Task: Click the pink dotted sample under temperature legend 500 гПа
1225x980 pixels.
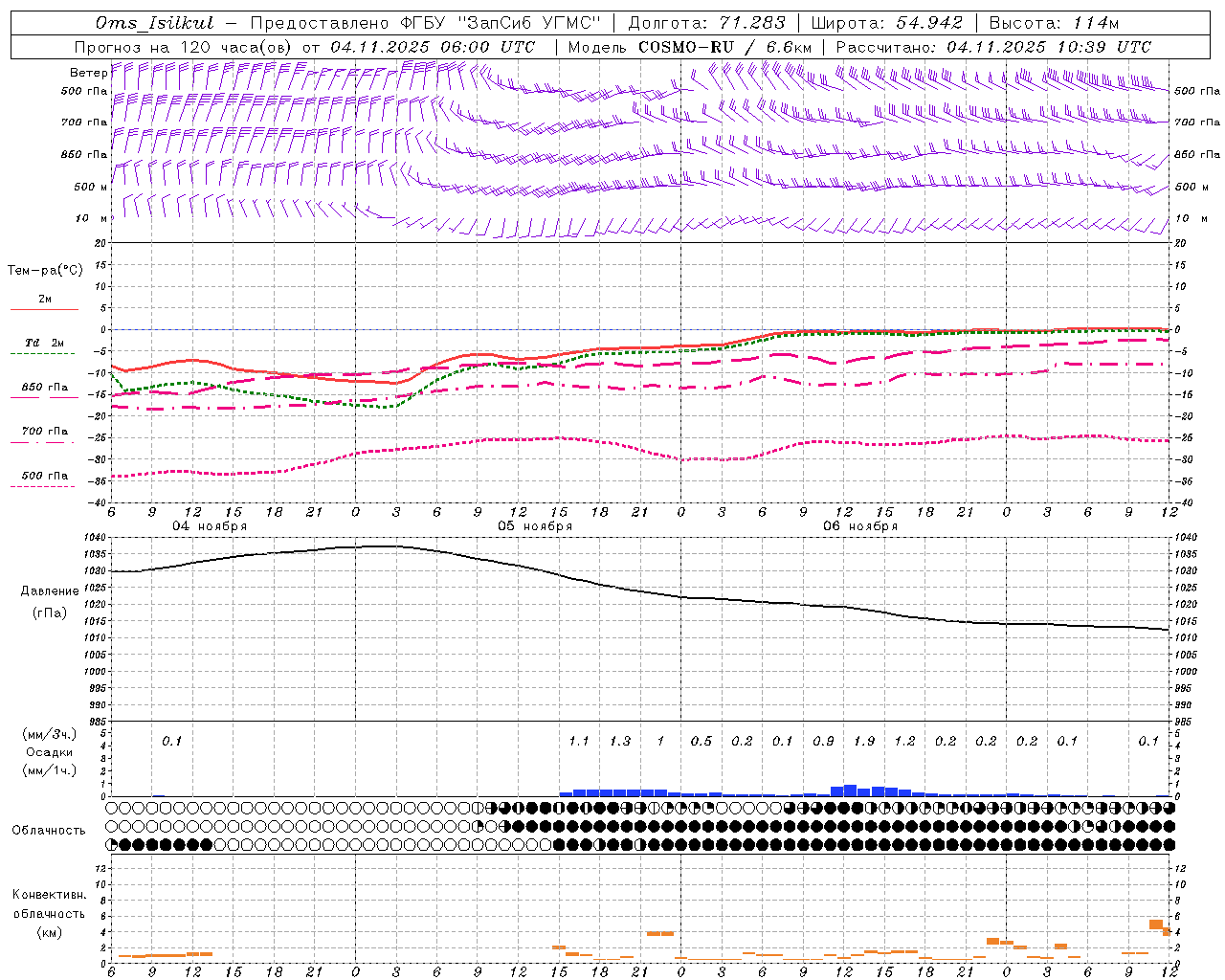Action: pyautogui.click(x=43, y=486)
